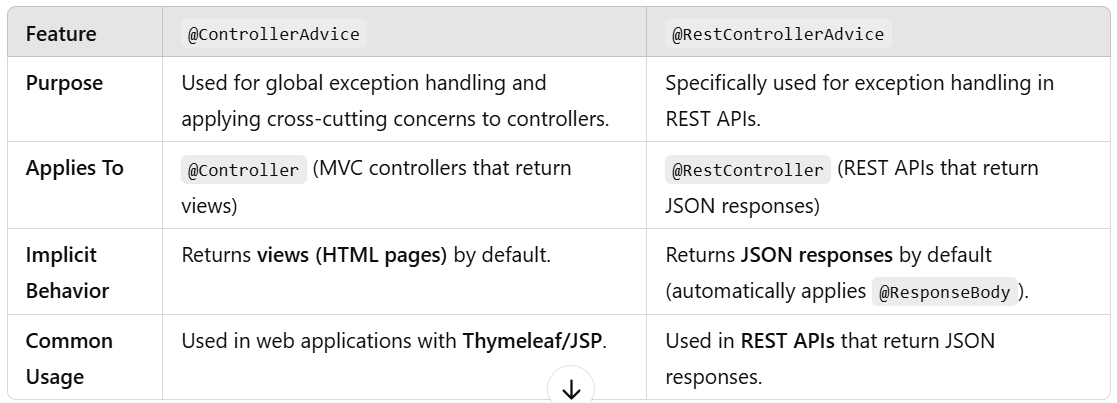Click the 'MVC controllers that return views' text
This screenshot has width=1117, height=403.
[x=376, y=187]
